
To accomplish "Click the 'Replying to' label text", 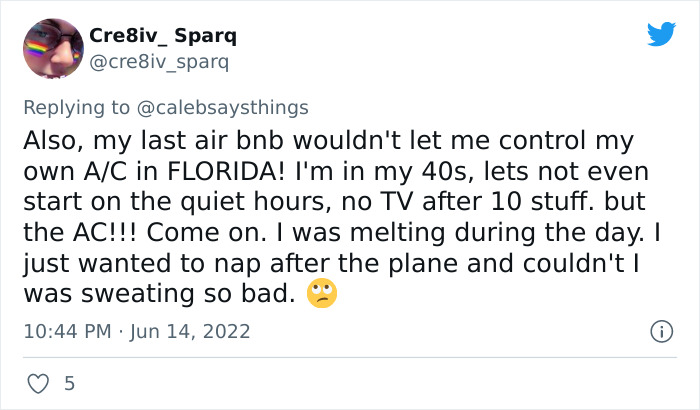I will point(94,106).
